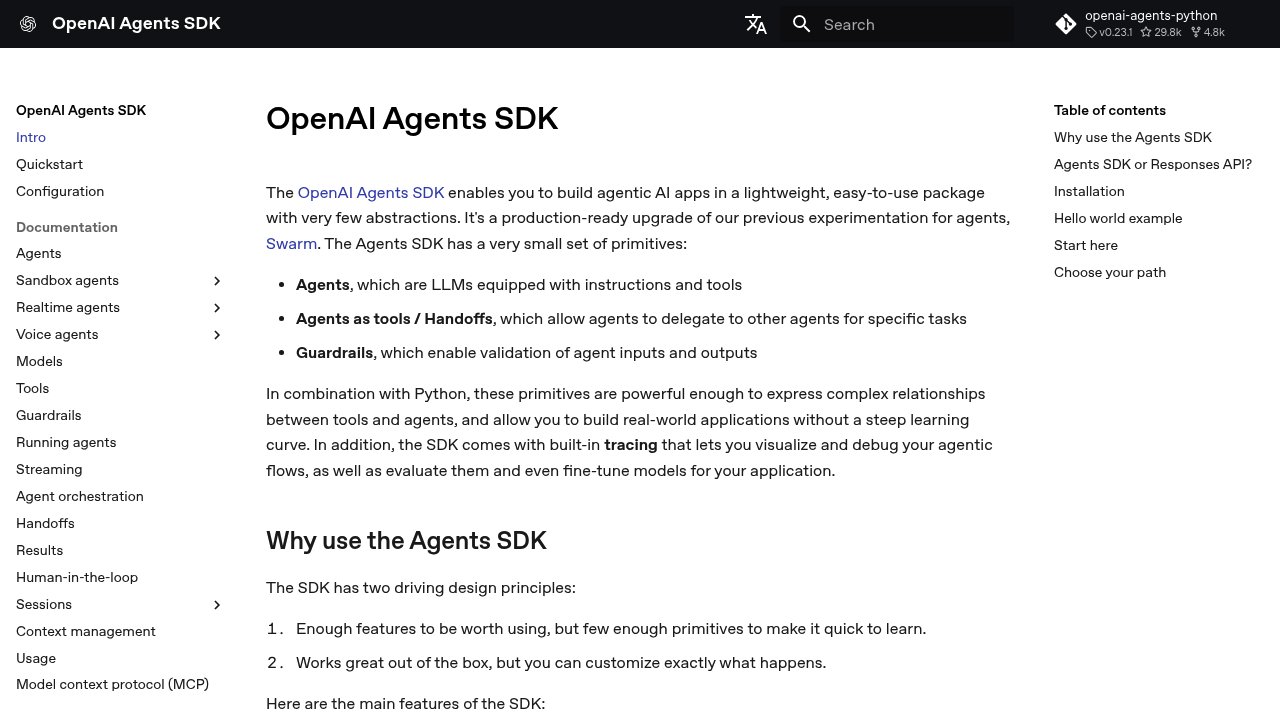
Task: Jump to Hello world example
Action: point(1118,219)
